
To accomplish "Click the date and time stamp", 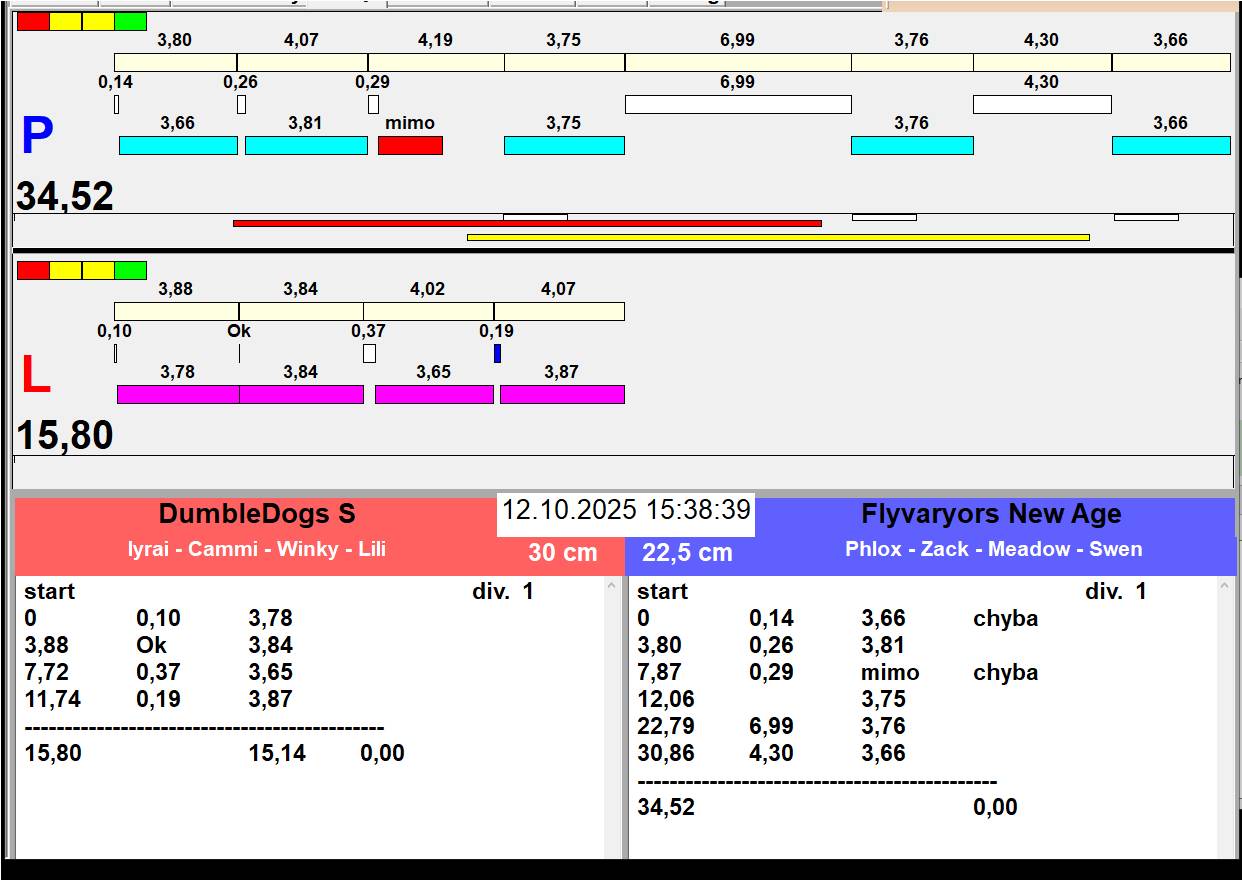I will (626, 510).
